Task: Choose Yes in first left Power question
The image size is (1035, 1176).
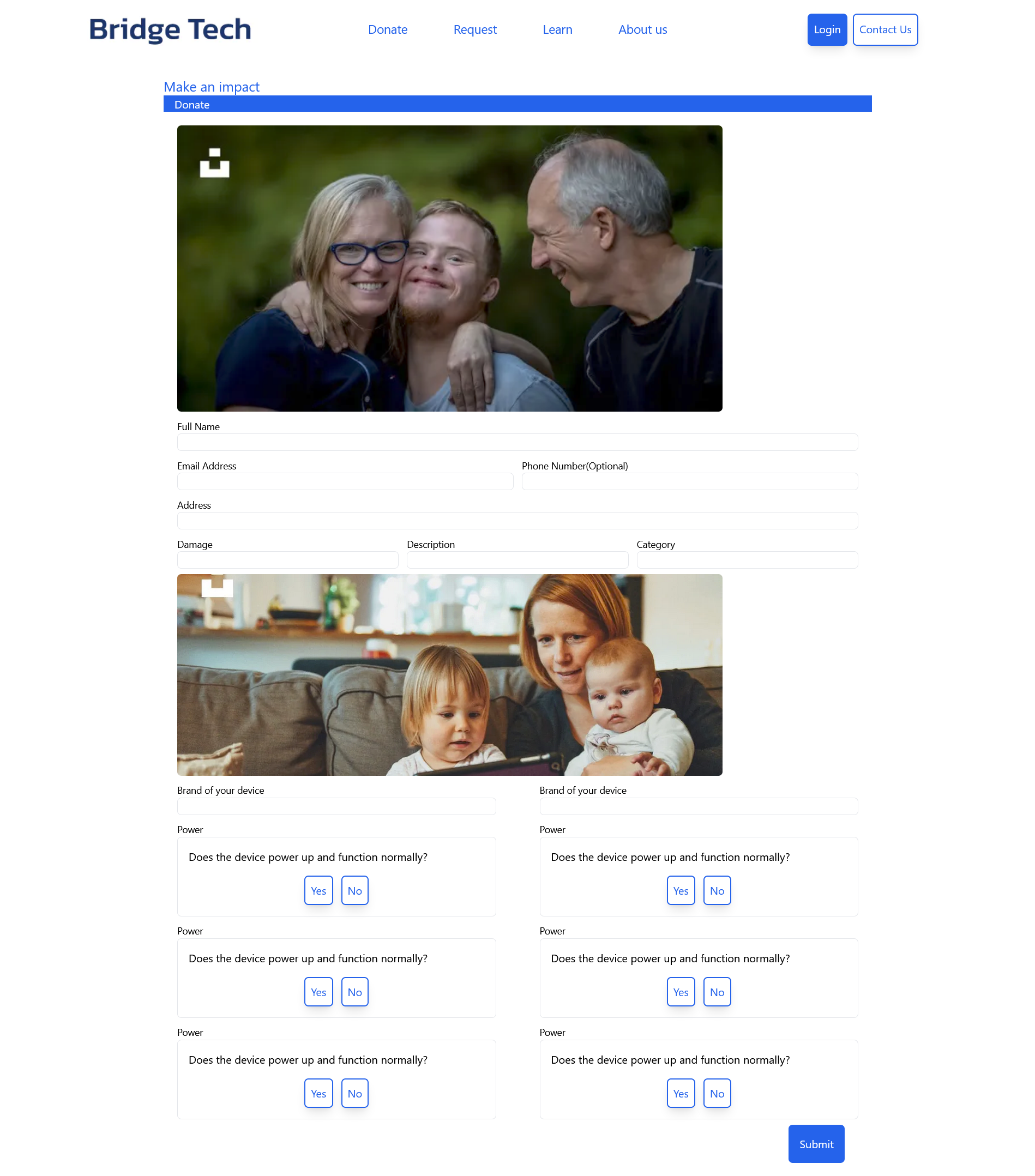Action: 318,890
